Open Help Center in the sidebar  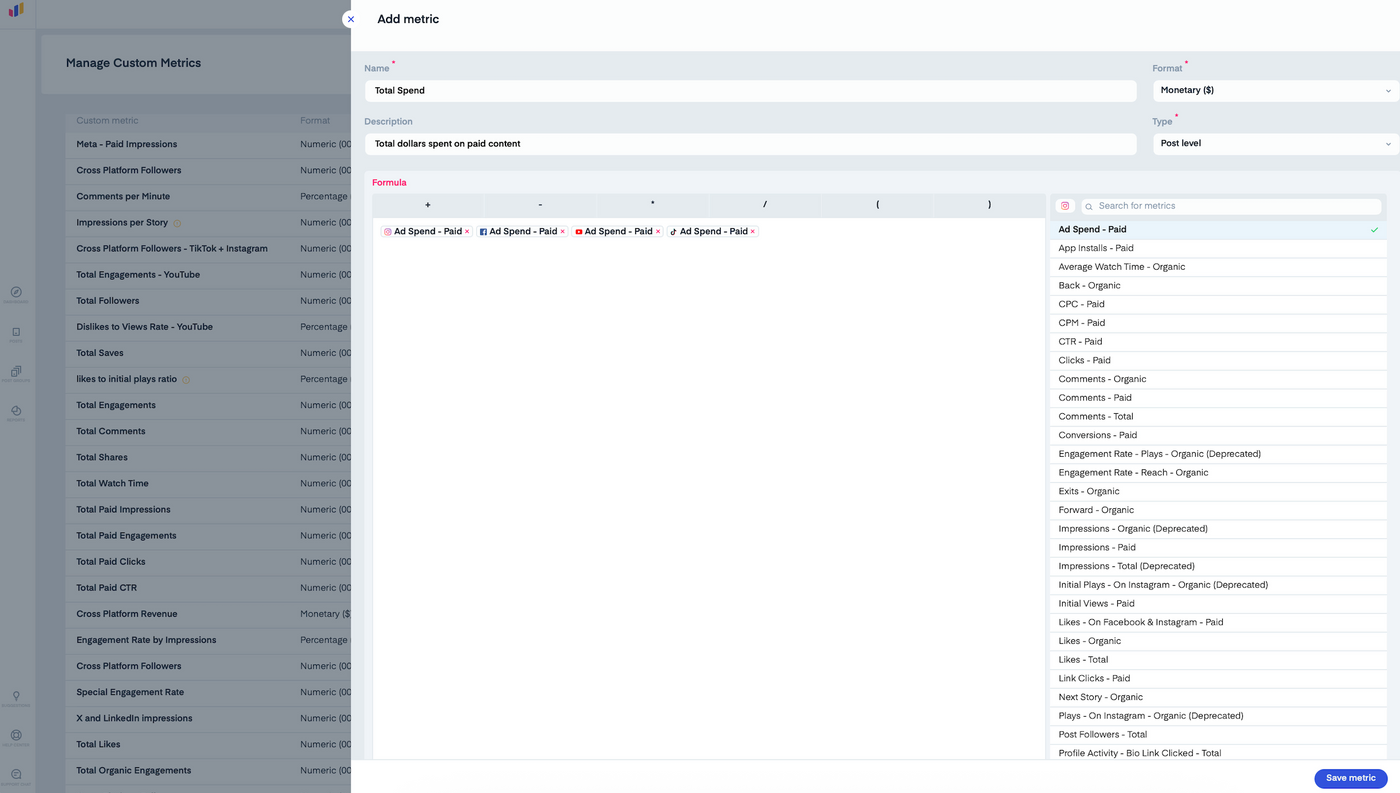click(16, 737)
